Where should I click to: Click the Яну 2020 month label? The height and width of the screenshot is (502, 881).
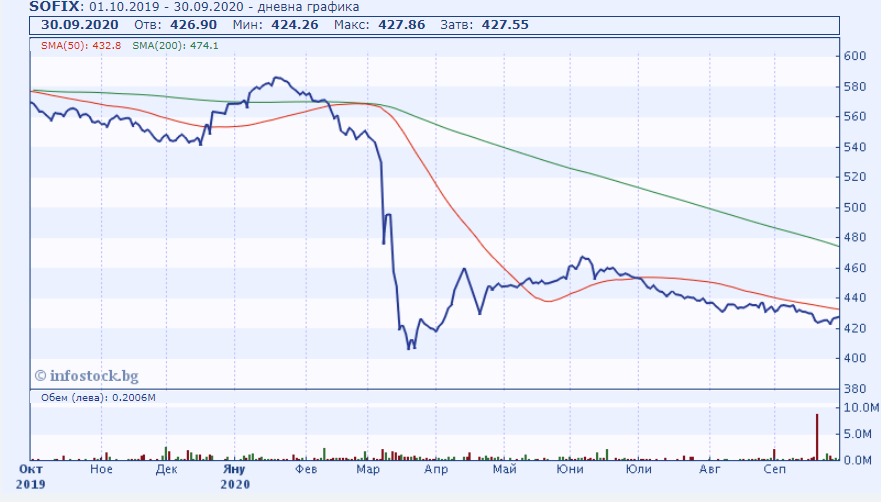pyautogui.click(x=235, y=476)
